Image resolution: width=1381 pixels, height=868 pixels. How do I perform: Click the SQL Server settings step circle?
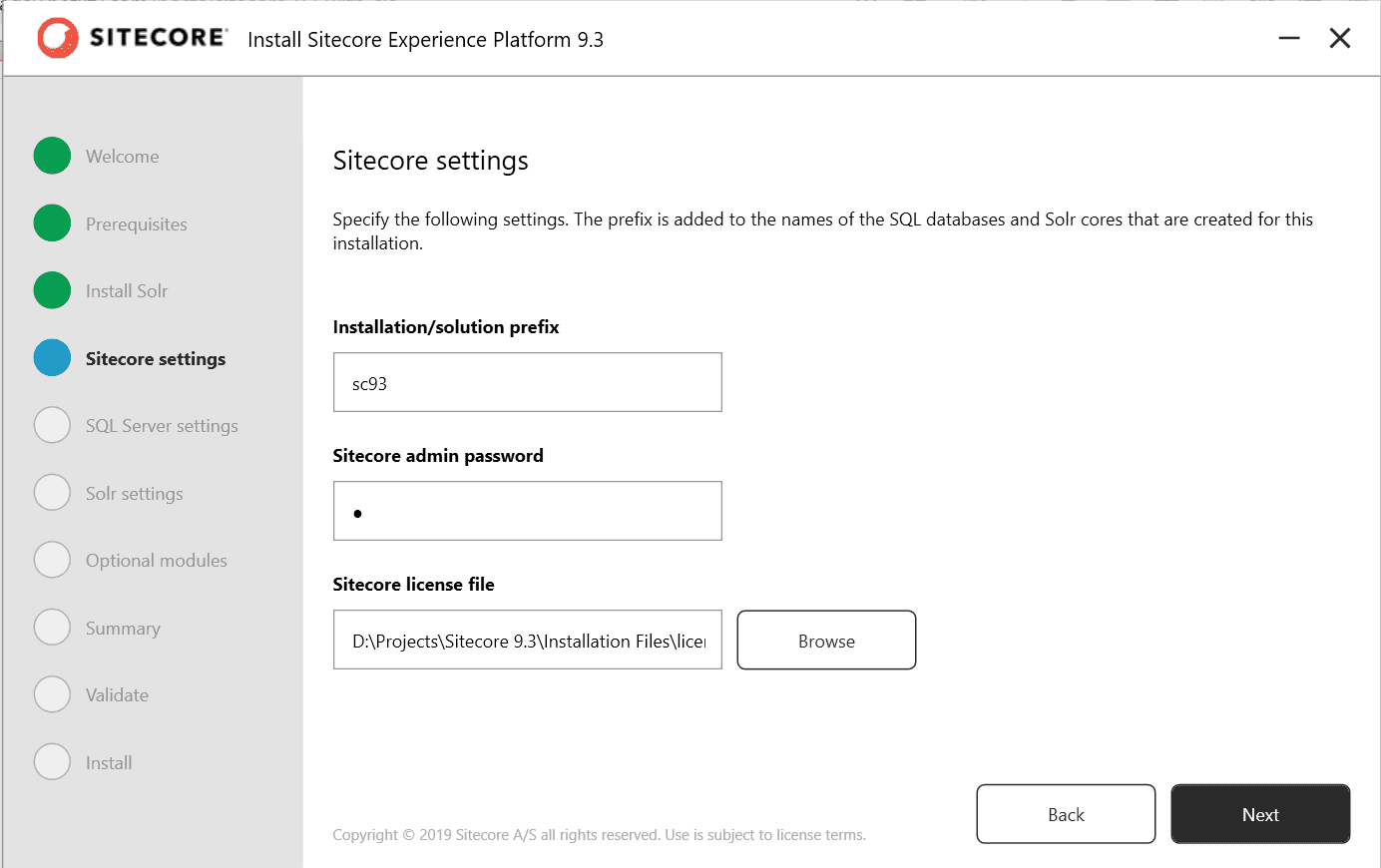[52, 425]
